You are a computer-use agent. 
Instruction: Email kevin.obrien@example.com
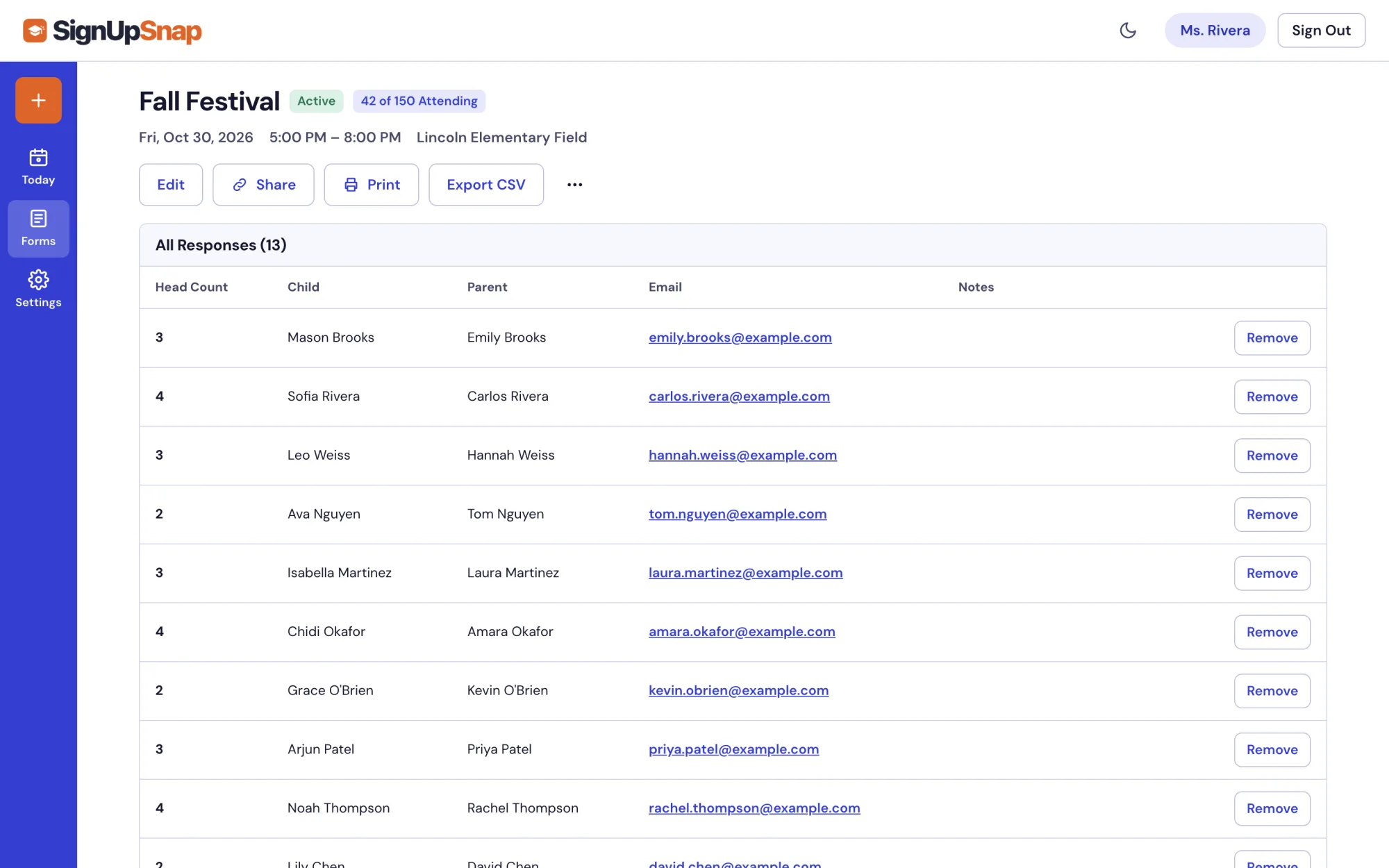pos(738,690)
